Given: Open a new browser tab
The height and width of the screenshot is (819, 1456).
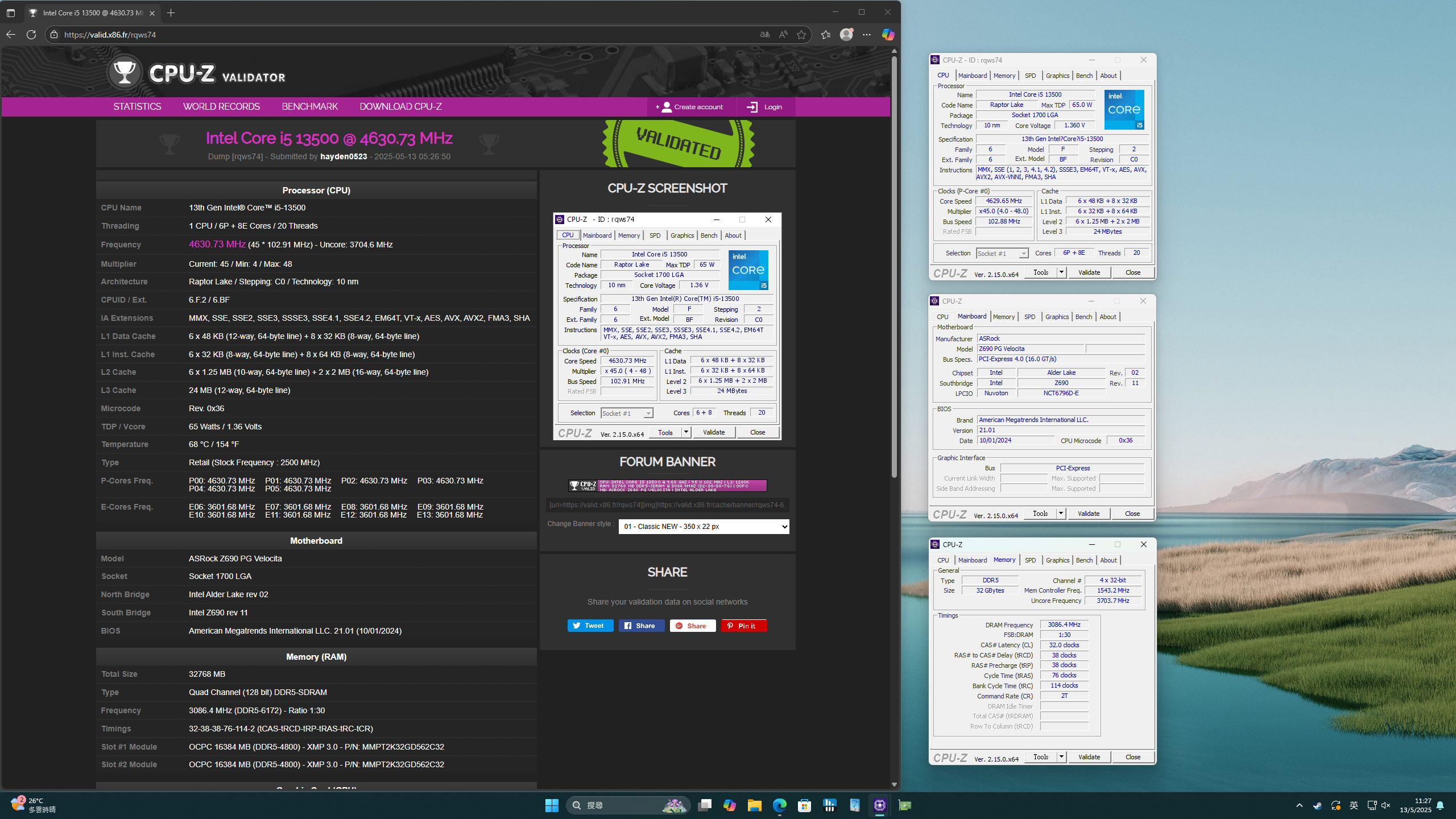Looking at the screenshot, I should point(171,13).
